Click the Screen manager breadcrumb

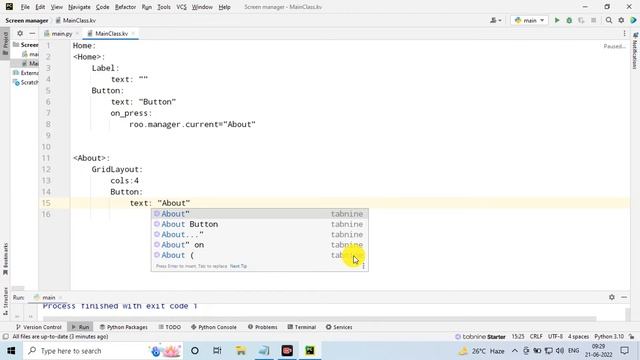point(27,20)
